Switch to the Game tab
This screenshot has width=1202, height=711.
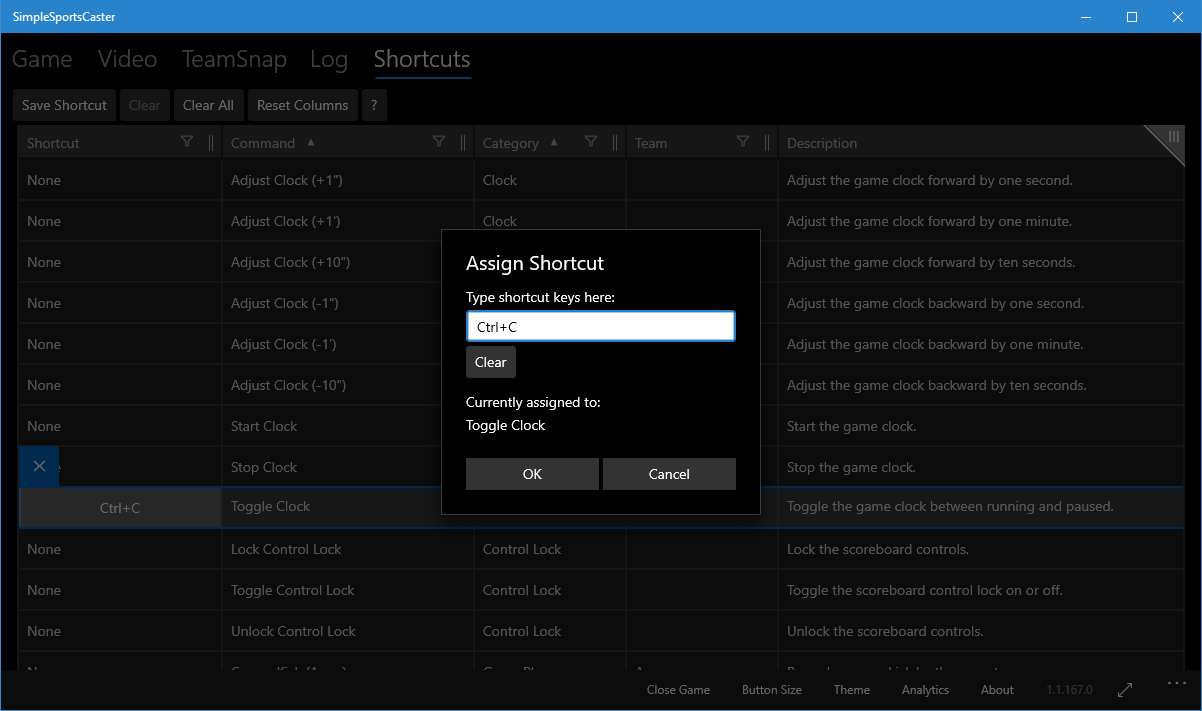coord(42,60)
